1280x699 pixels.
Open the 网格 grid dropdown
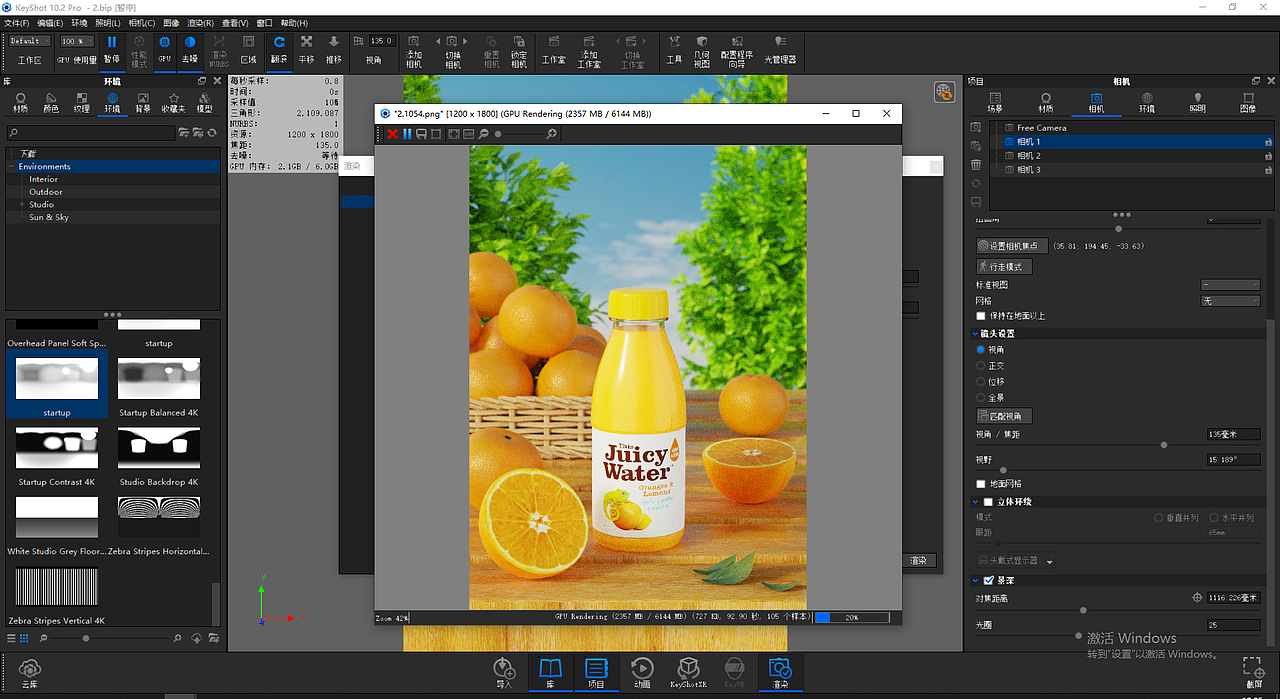pyautogui.click(x=1229, y=301)
